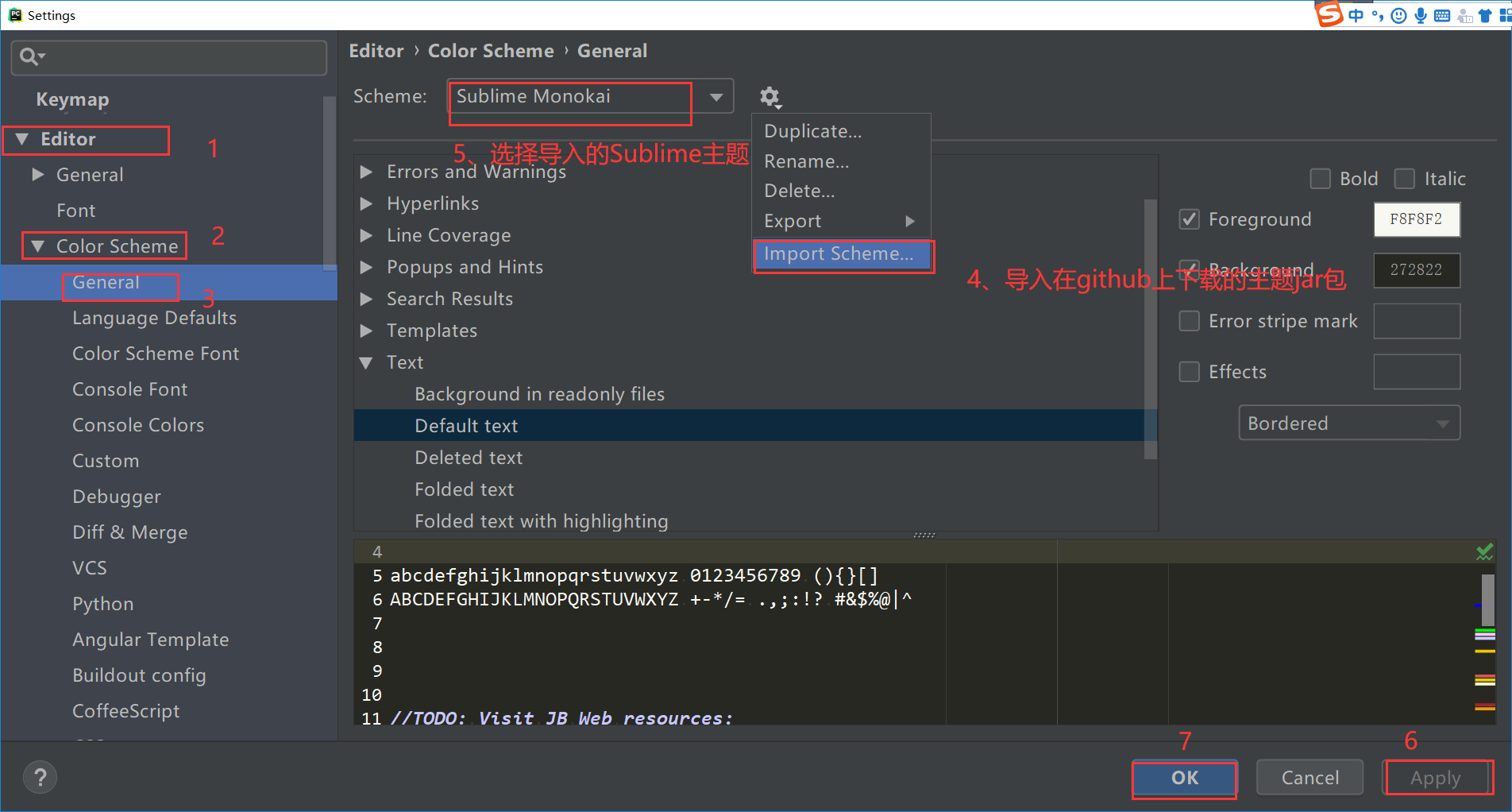Open the Bordered effects dropdown
Screen dimensions: 1512x812
point(1444,423)
